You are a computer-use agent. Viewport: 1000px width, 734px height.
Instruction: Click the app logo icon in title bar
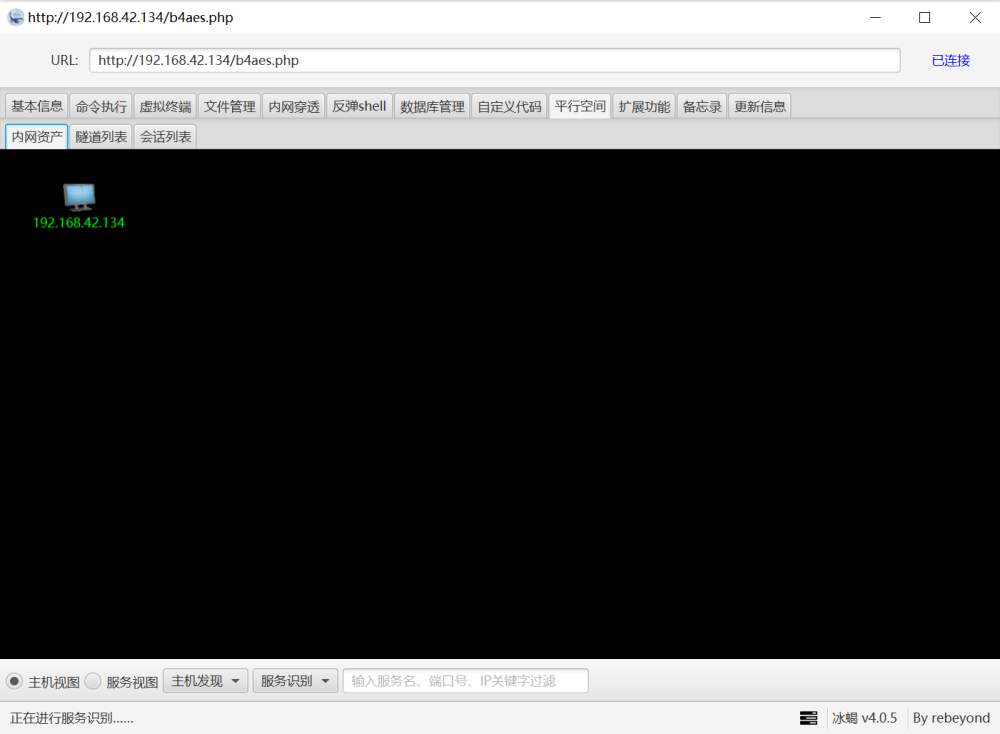[15, 17]
